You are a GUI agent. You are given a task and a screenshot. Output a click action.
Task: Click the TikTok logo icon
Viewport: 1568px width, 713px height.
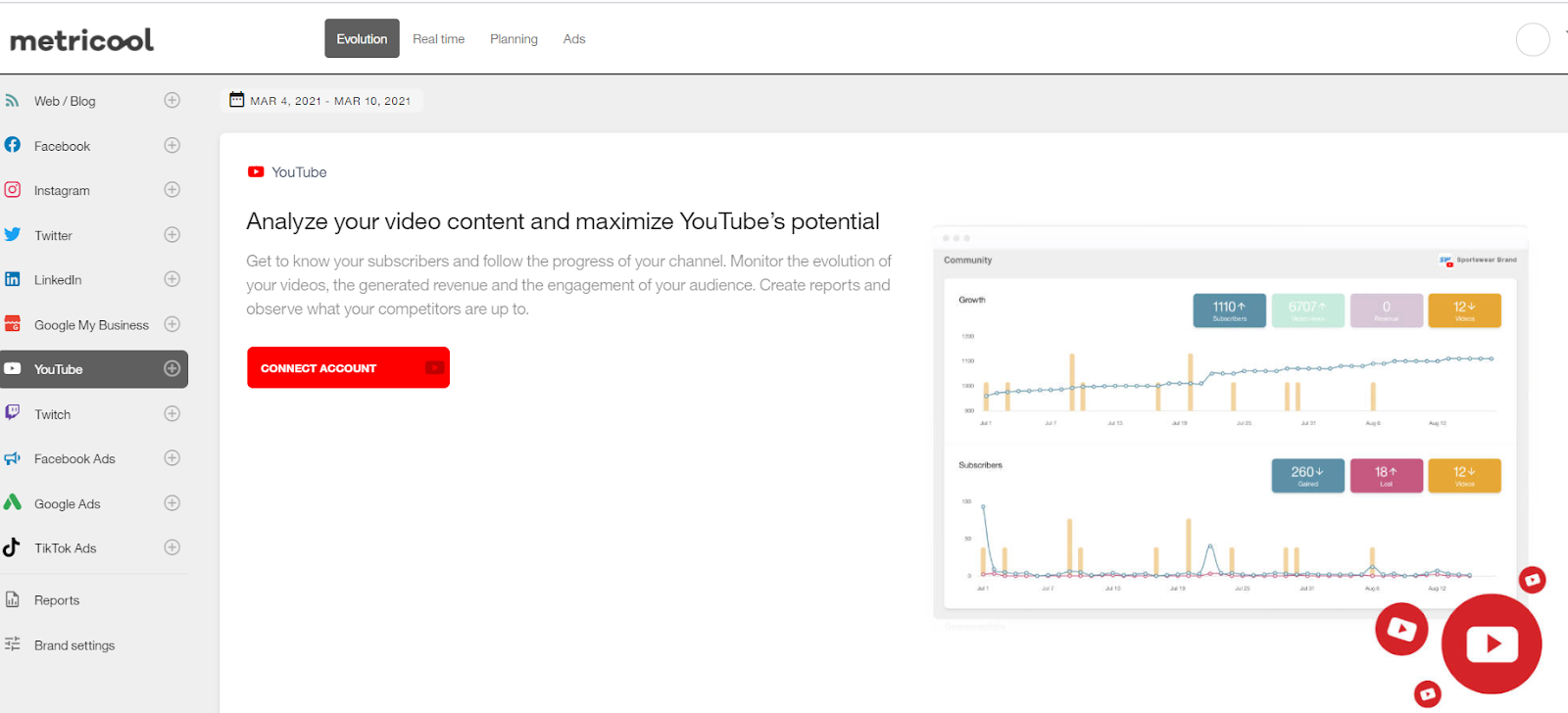[x=12, y=547]
